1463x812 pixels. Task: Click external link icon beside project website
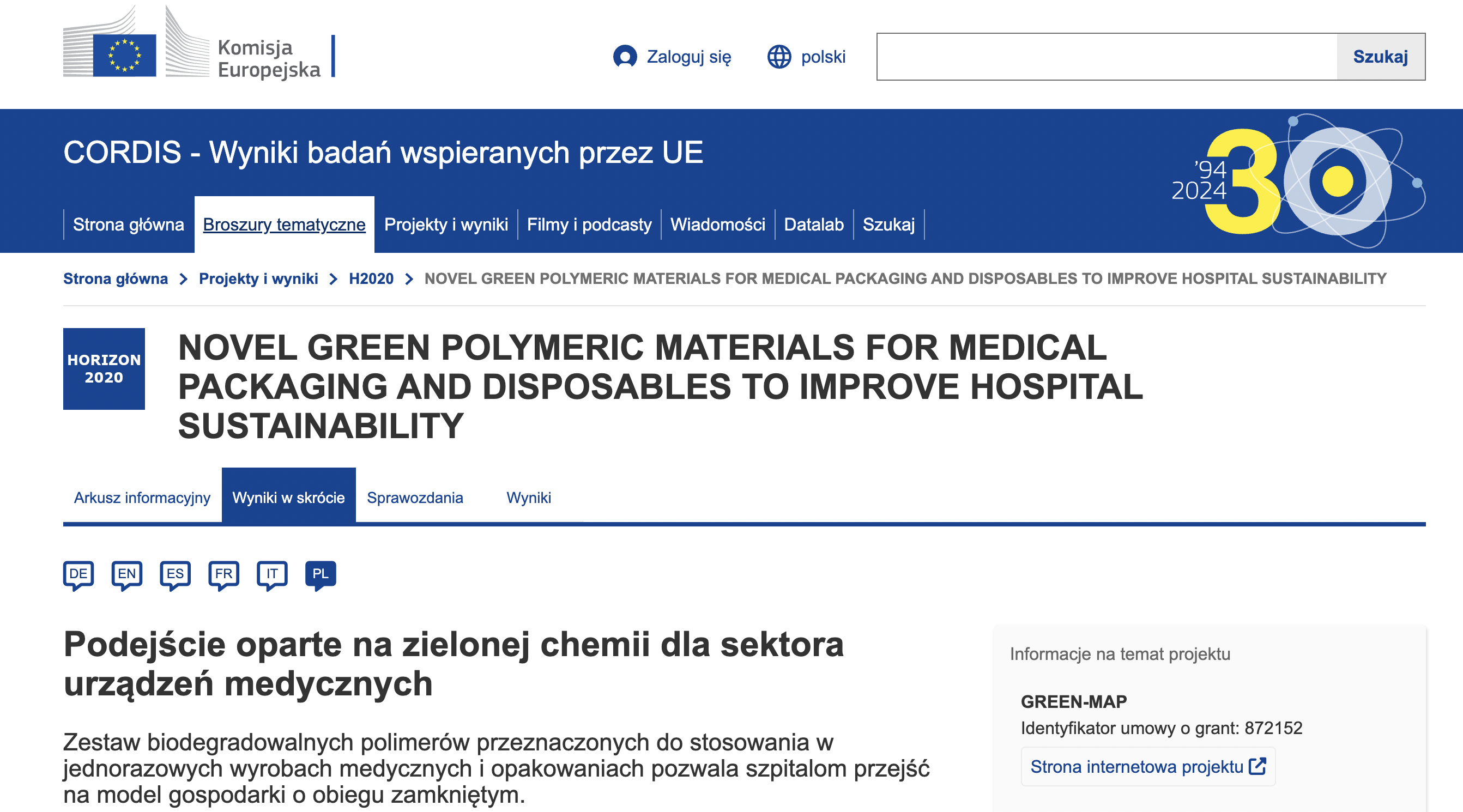point(1258,766)
